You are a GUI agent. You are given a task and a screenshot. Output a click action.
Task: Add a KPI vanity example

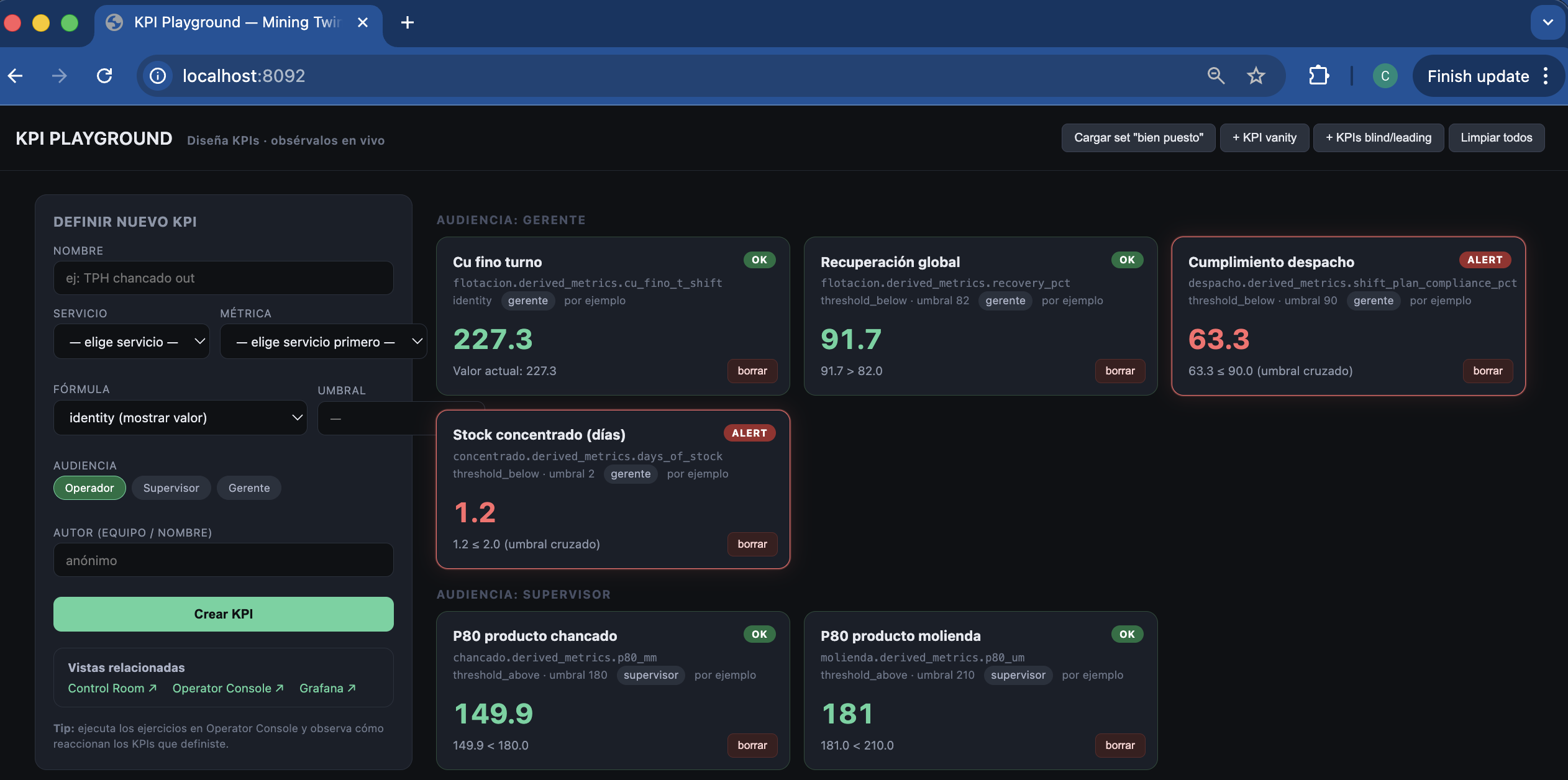point(1264,138)
